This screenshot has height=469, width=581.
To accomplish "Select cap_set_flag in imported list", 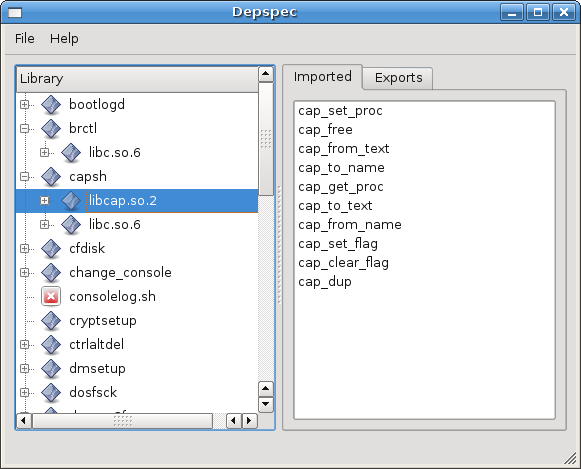I will [338, 244].
